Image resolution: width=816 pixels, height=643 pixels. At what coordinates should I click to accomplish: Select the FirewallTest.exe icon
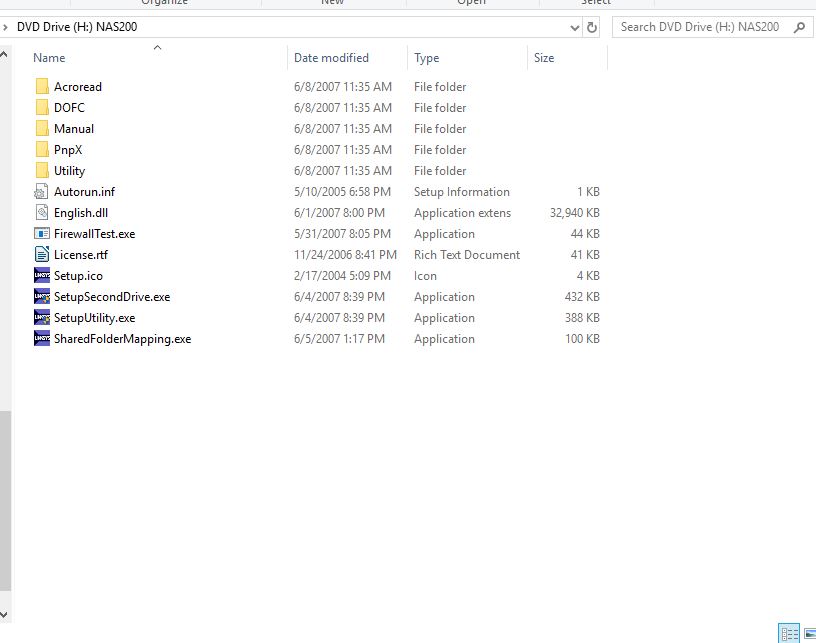pyautogui.click(x=41, y=234)
